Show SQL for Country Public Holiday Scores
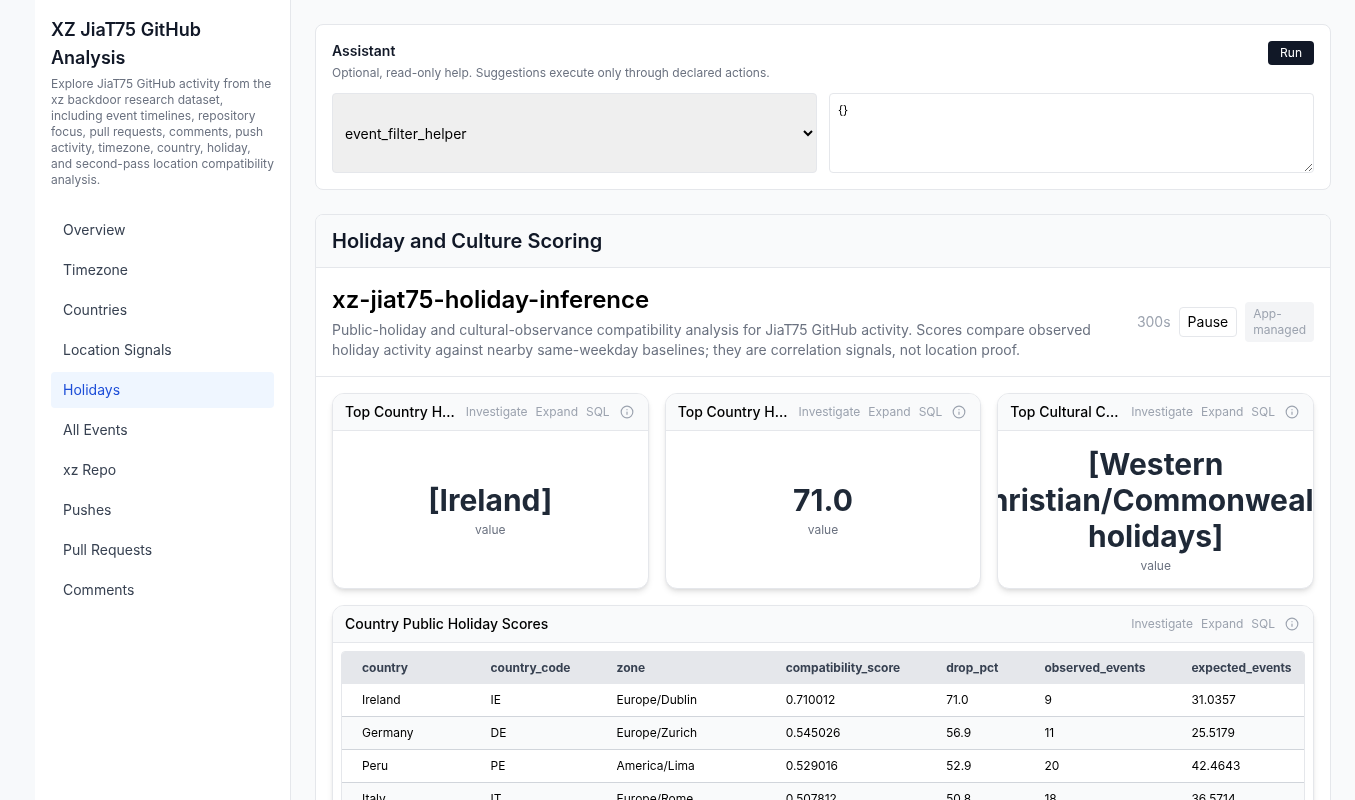This screenshot has height=800, width=1355. point(1263,624)
